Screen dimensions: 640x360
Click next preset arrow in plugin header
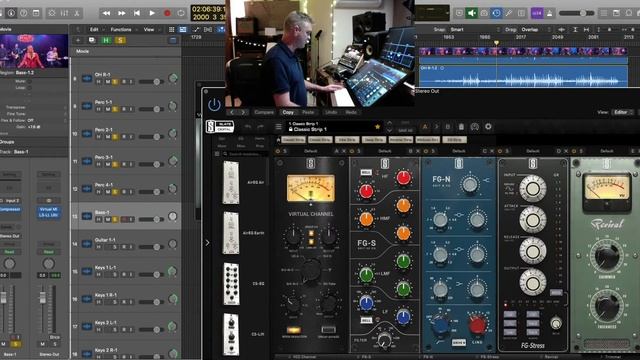[243, 112]
